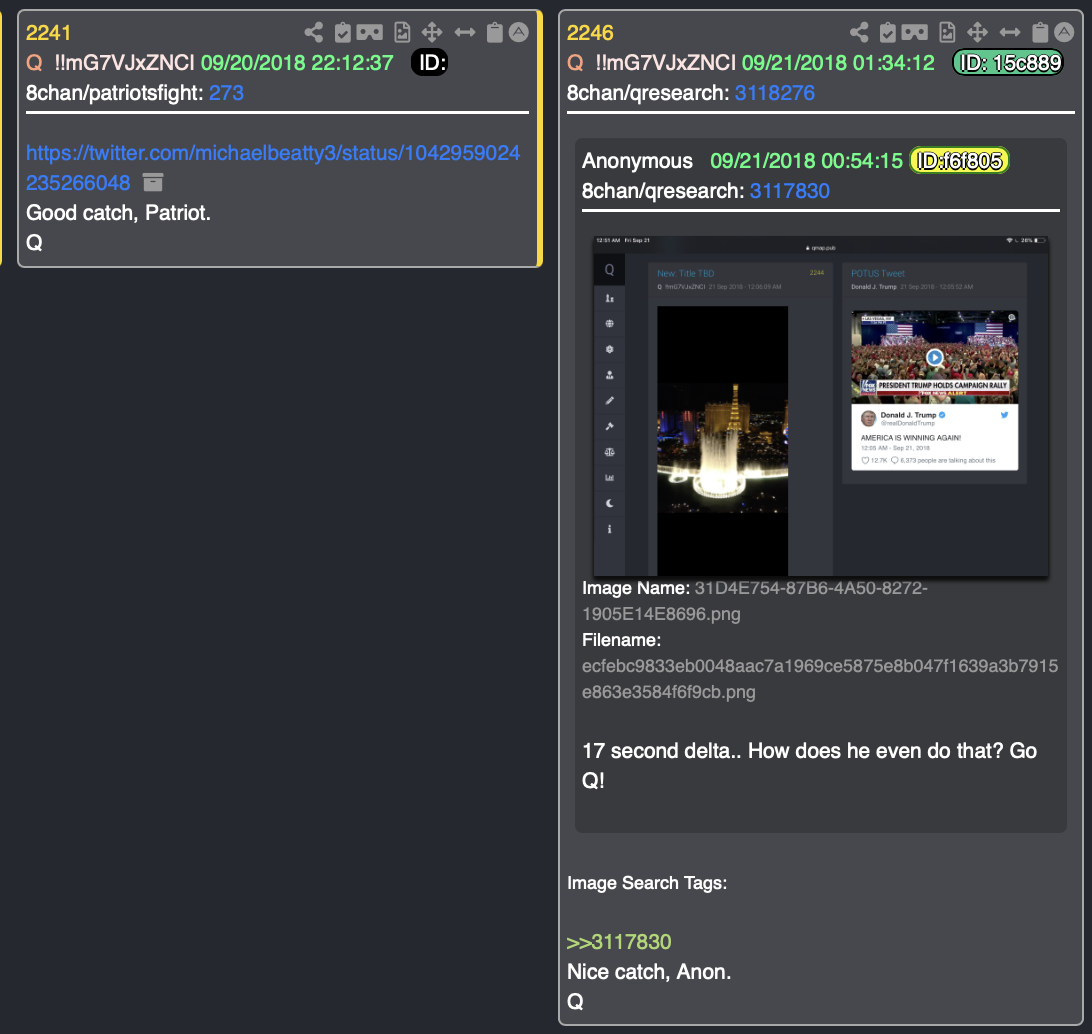This screenshot has width=1092, height=1034.
Task: Click the VR goggles icon on post 2241
Action: 370,32
